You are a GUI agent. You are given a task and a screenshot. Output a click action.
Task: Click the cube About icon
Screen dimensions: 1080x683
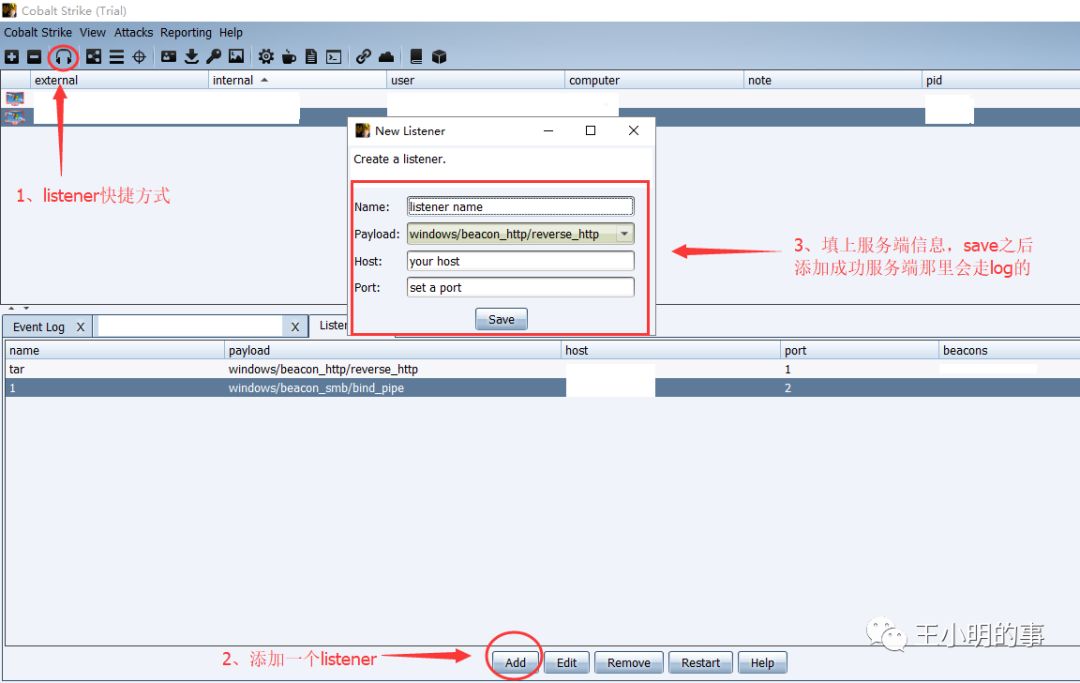[x=439, y=57]
